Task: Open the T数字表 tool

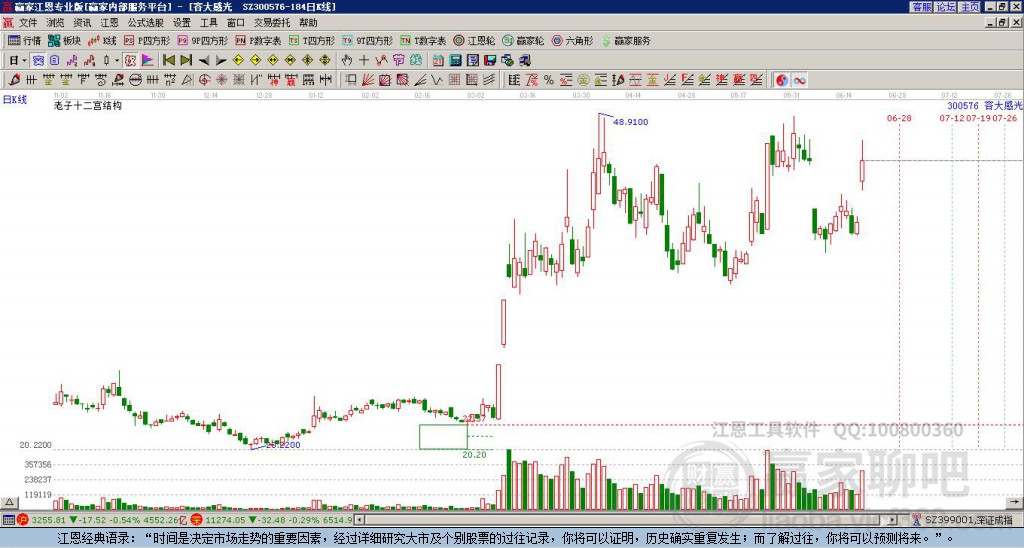Action: (x=423, y=40)
